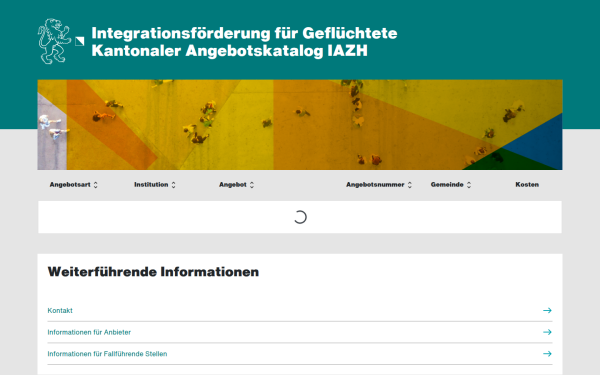Click the loading spinner in the table

tap(300, 217)
